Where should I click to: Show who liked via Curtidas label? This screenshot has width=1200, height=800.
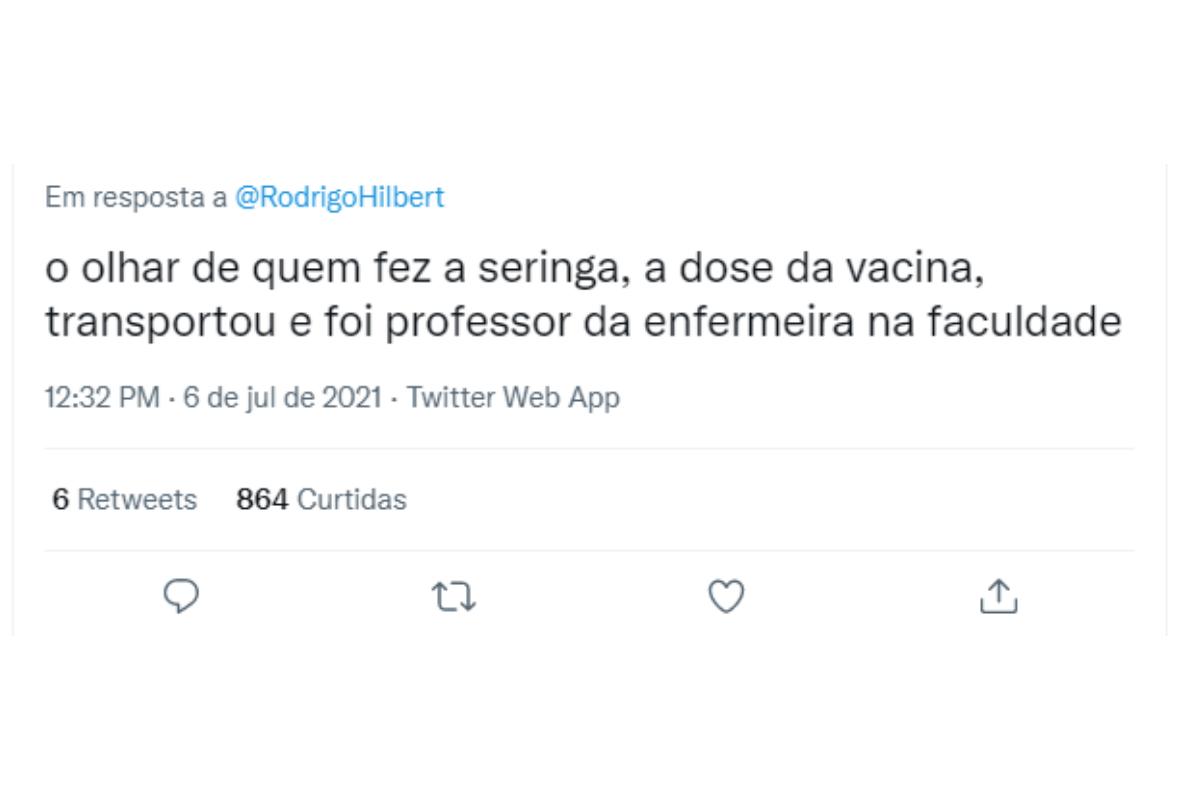tap(352, 499)
